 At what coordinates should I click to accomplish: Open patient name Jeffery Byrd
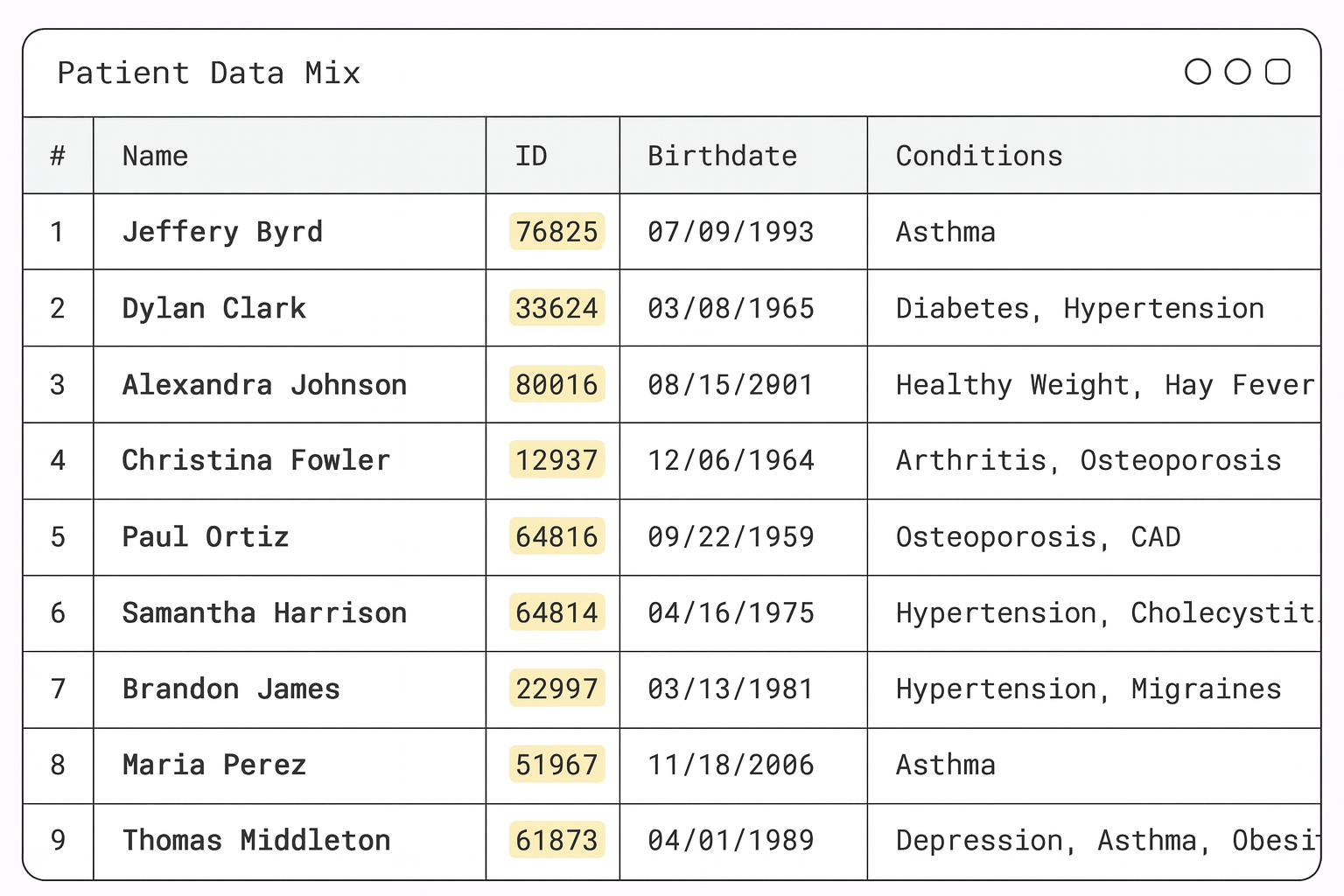point(222,232)
